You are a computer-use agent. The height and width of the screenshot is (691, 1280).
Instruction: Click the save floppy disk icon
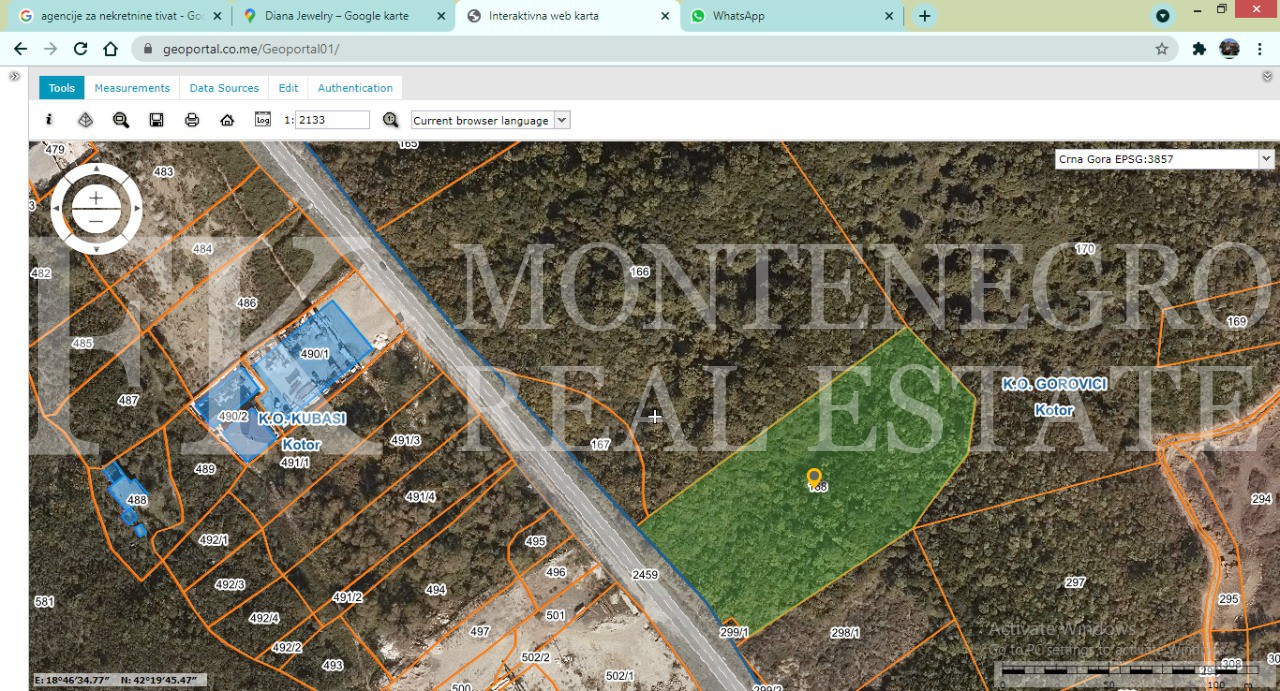click(157, 120)
